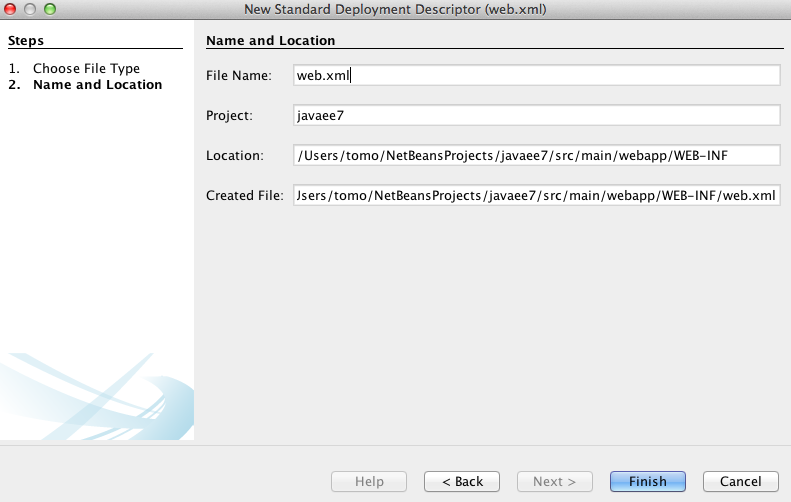Select step 2 Name and Location
791x502 pixels.
click(x=85, y=84)
